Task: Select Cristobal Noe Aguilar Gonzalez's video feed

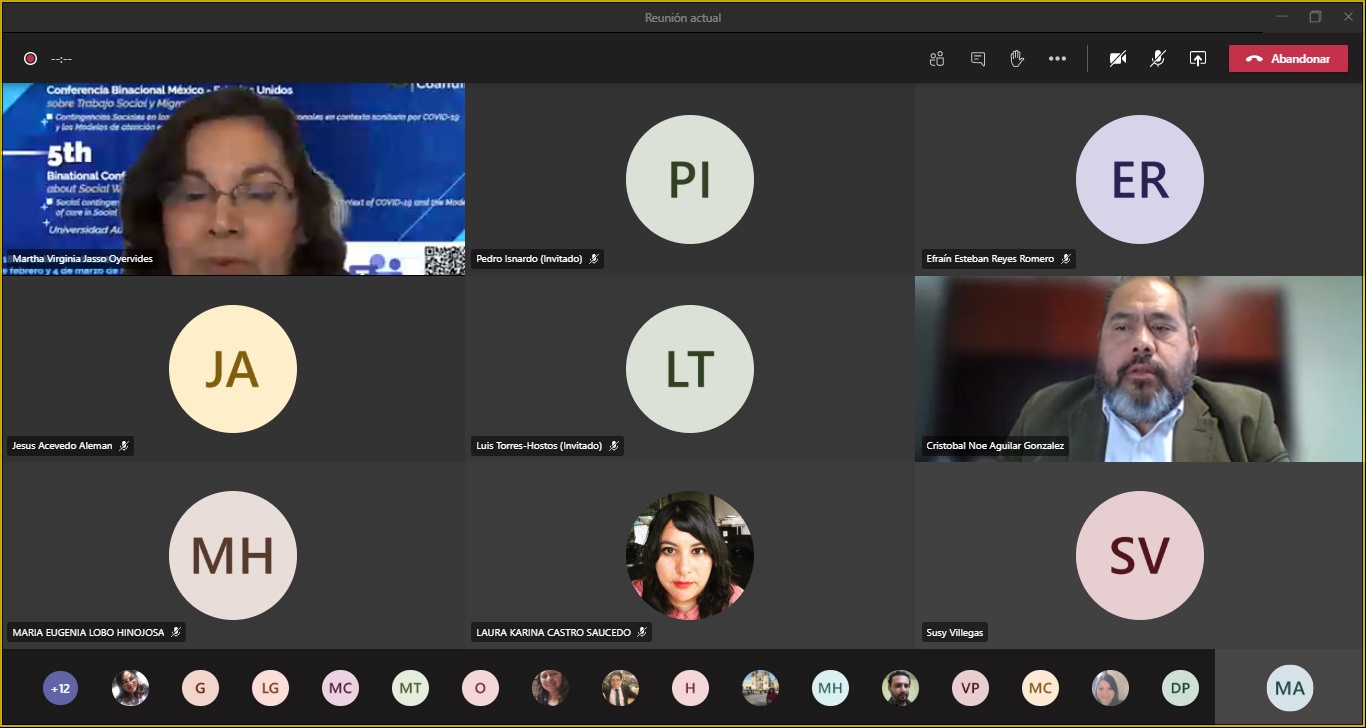Action: click(1139, 368)
